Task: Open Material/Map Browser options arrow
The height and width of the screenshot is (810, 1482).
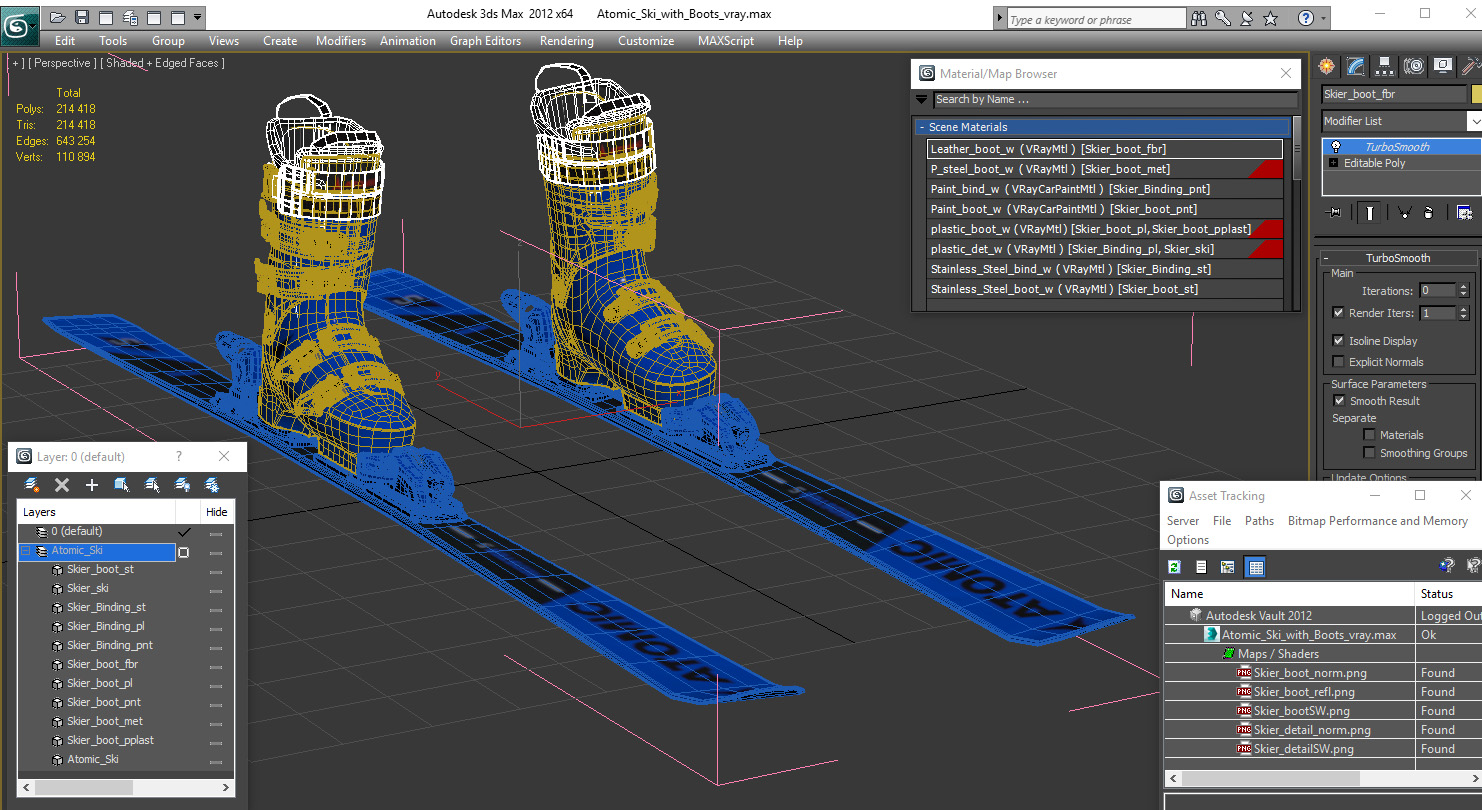Action: pyautogui.click(x=921, y=100)
